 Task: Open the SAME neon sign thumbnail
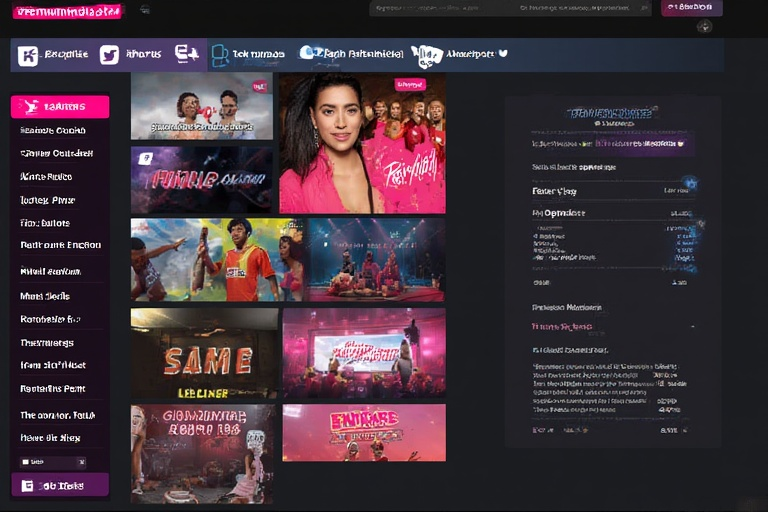(x=204, y=352)
